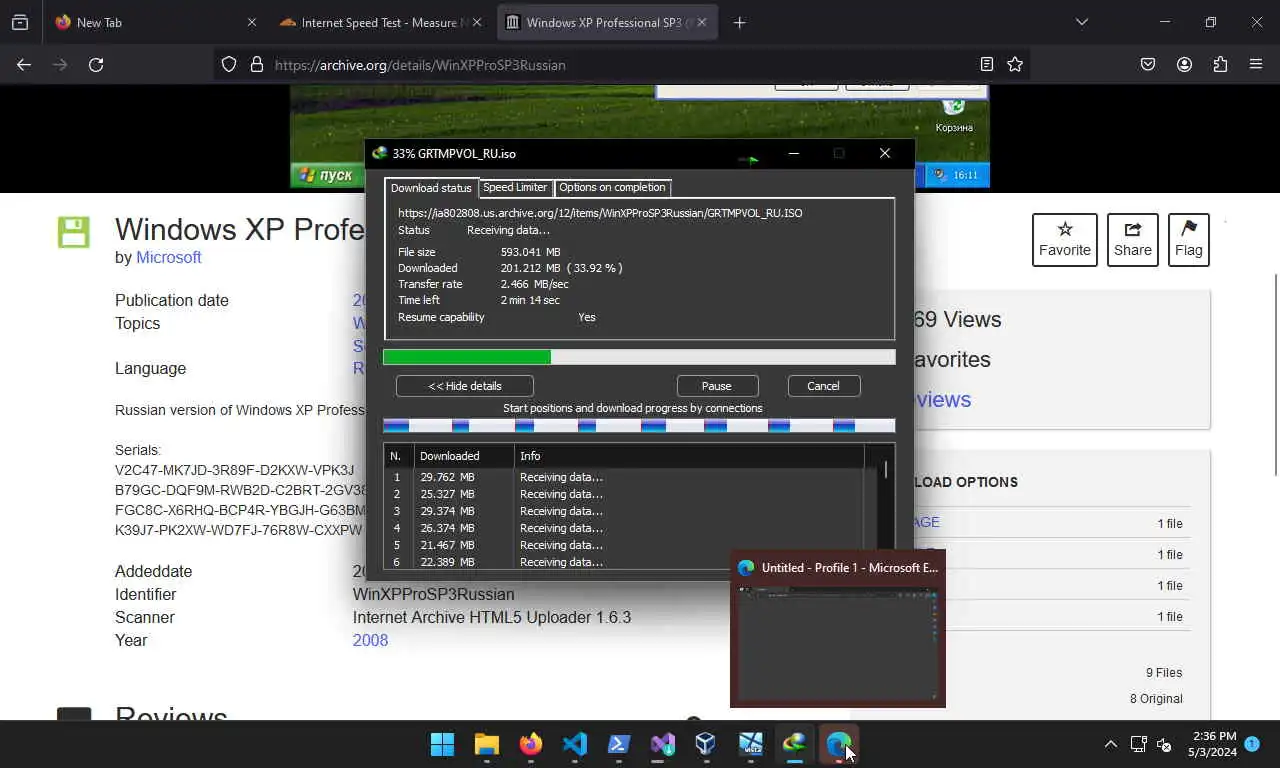The image size is (1280, 768).
Task: Go back to the previous page
Action: pos(24,64)
